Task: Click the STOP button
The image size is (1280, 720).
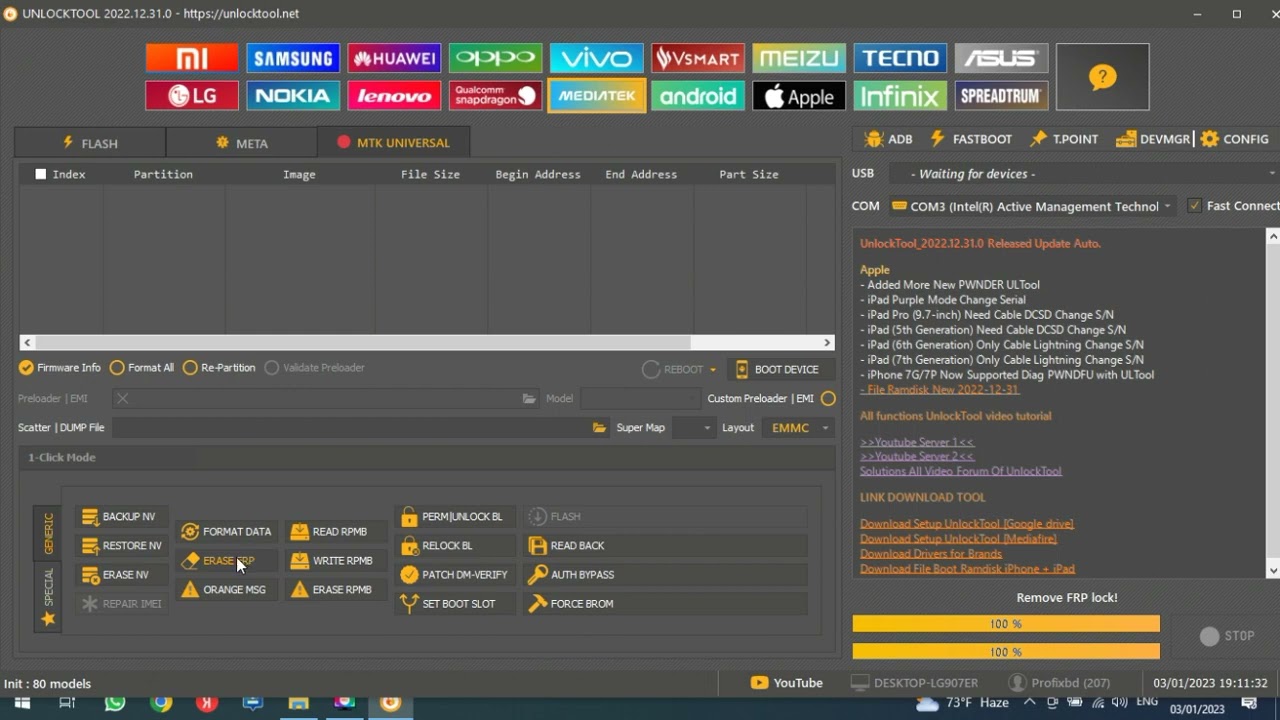Action: pyautogui.click(x=1227, y=636)
